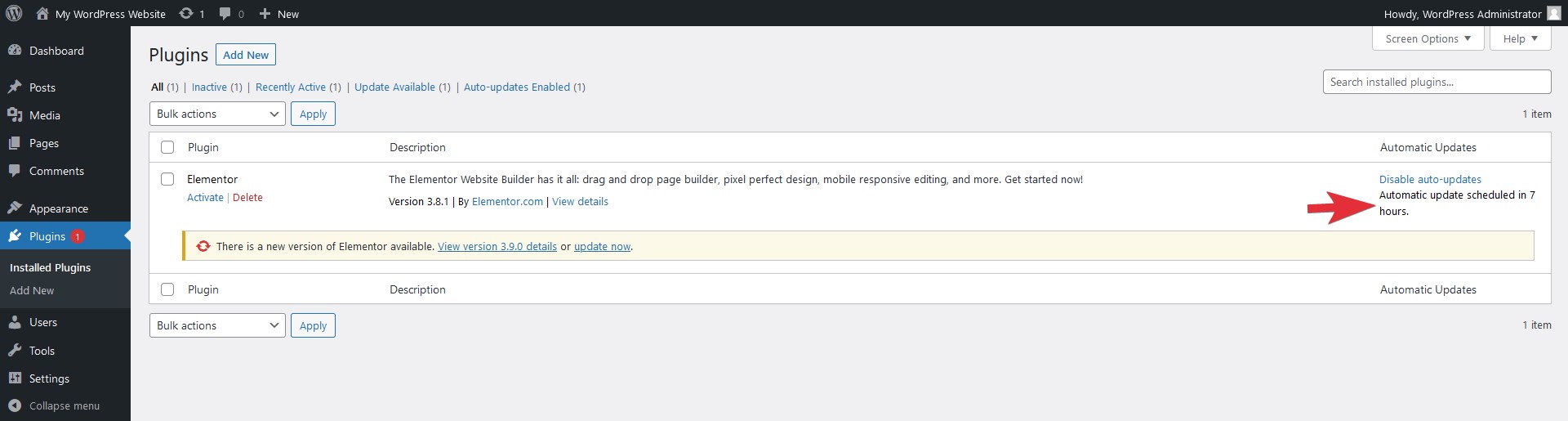
Task: Delete the Elementor plugin
Action: coord(247,197)
